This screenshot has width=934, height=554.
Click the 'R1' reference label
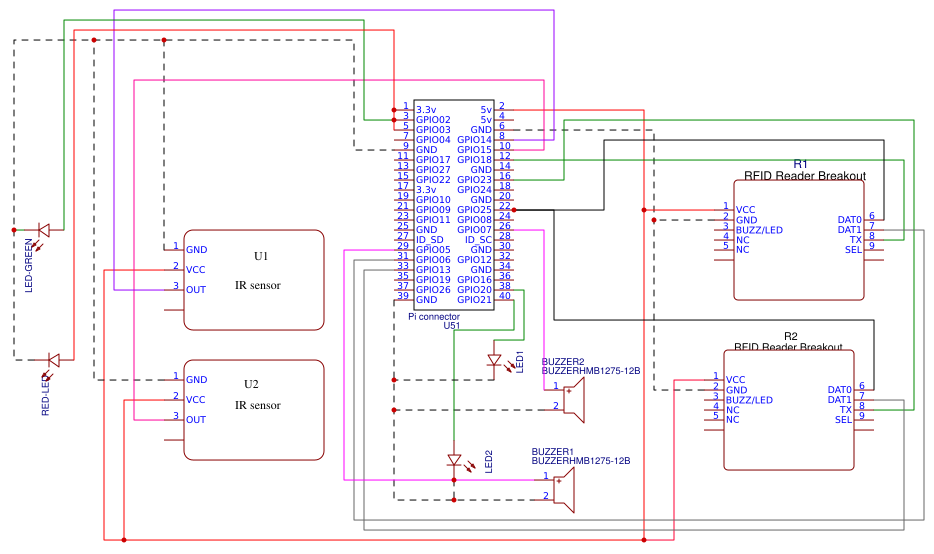coord(801,164)
